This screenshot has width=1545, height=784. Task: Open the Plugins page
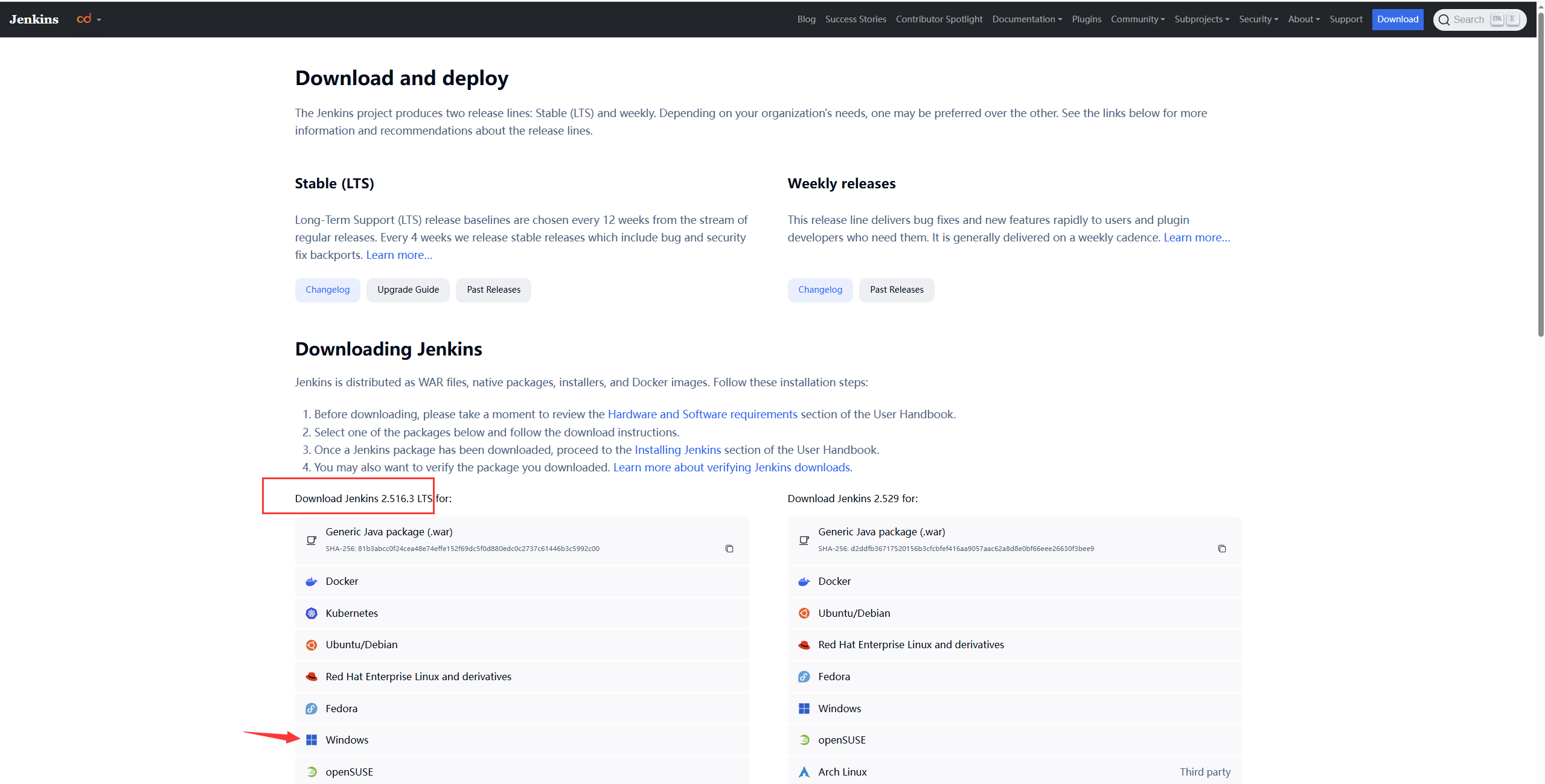(1086, 19)
